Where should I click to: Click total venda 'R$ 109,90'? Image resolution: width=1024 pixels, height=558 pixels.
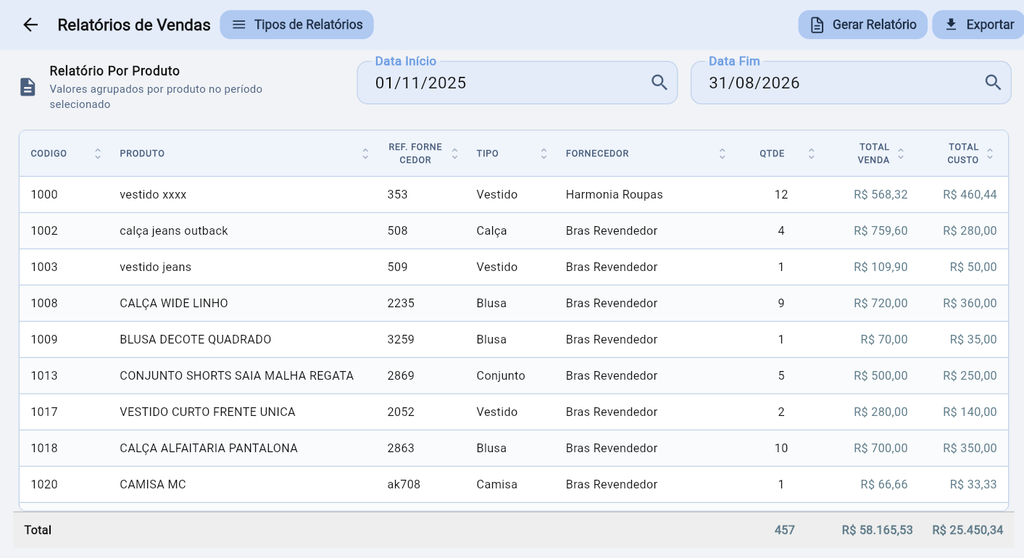pos(880,267)
